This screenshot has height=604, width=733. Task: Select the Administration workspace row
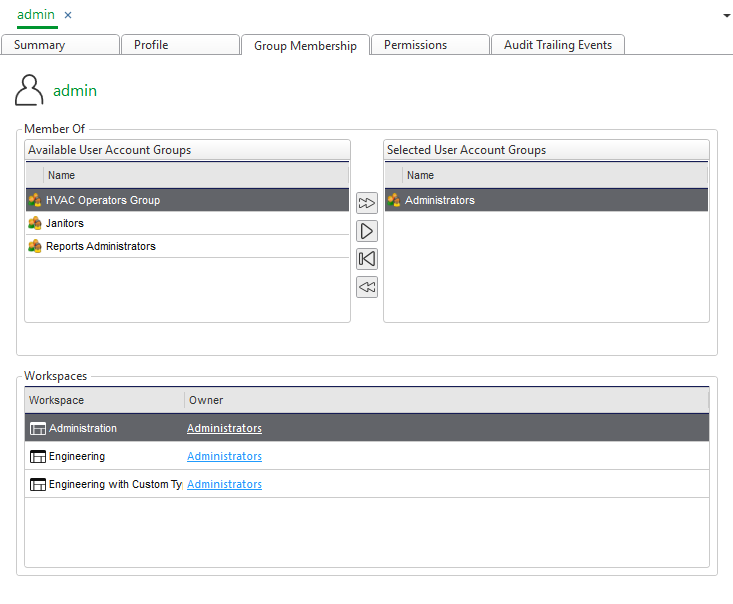(367, 428)
